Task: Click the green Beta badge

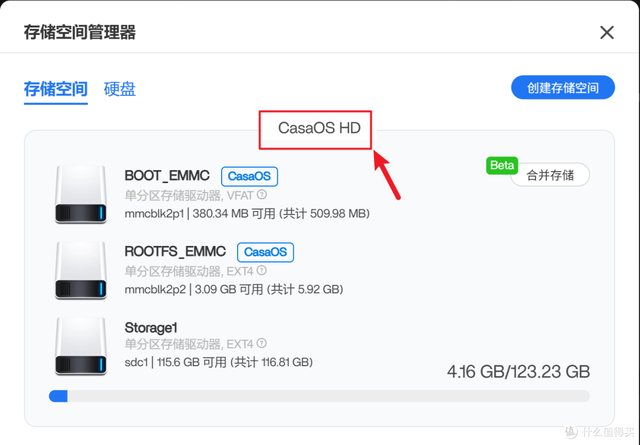Action: click(x=502, y=165)
